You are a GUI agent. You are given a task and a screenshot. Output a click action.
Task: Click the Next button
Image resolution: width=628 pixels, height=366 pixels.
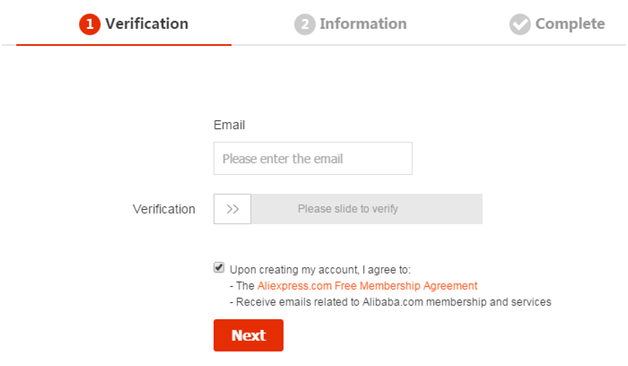[x=248, y=335]
